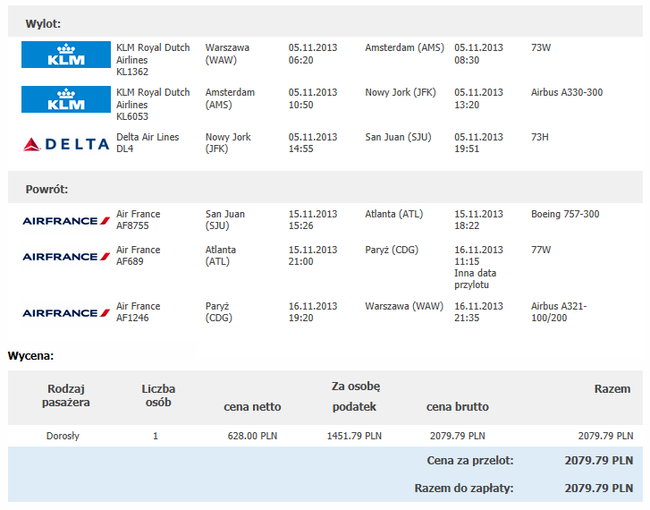Click the Dorosły passenger row

point(325,436)
